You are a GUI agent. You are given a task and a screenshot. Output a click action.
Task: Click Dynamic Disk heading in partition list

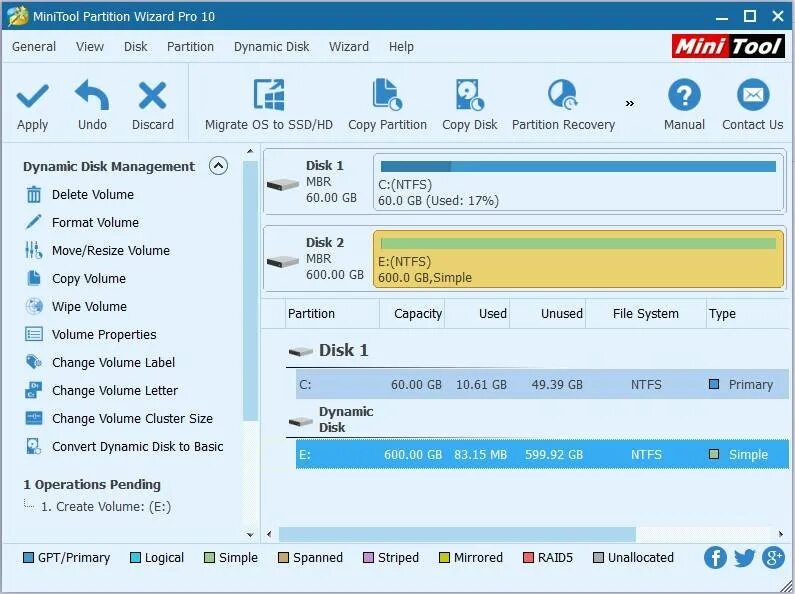tap(346, 419)
